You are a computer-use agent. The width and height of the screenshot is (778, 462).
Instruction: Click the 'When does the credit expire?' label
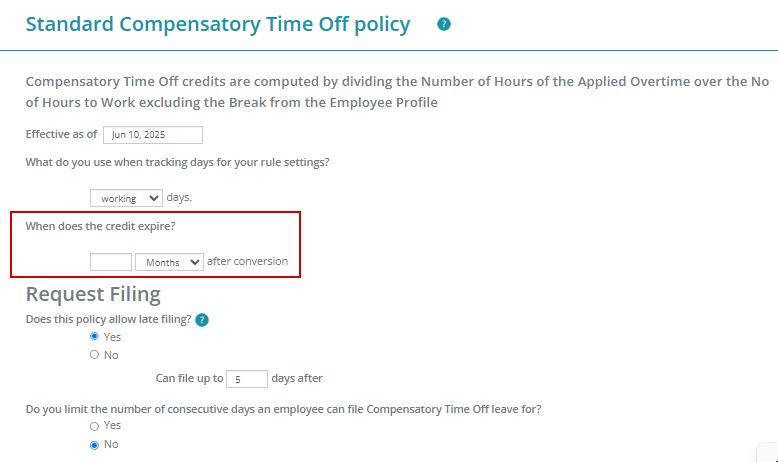[100, 226]
